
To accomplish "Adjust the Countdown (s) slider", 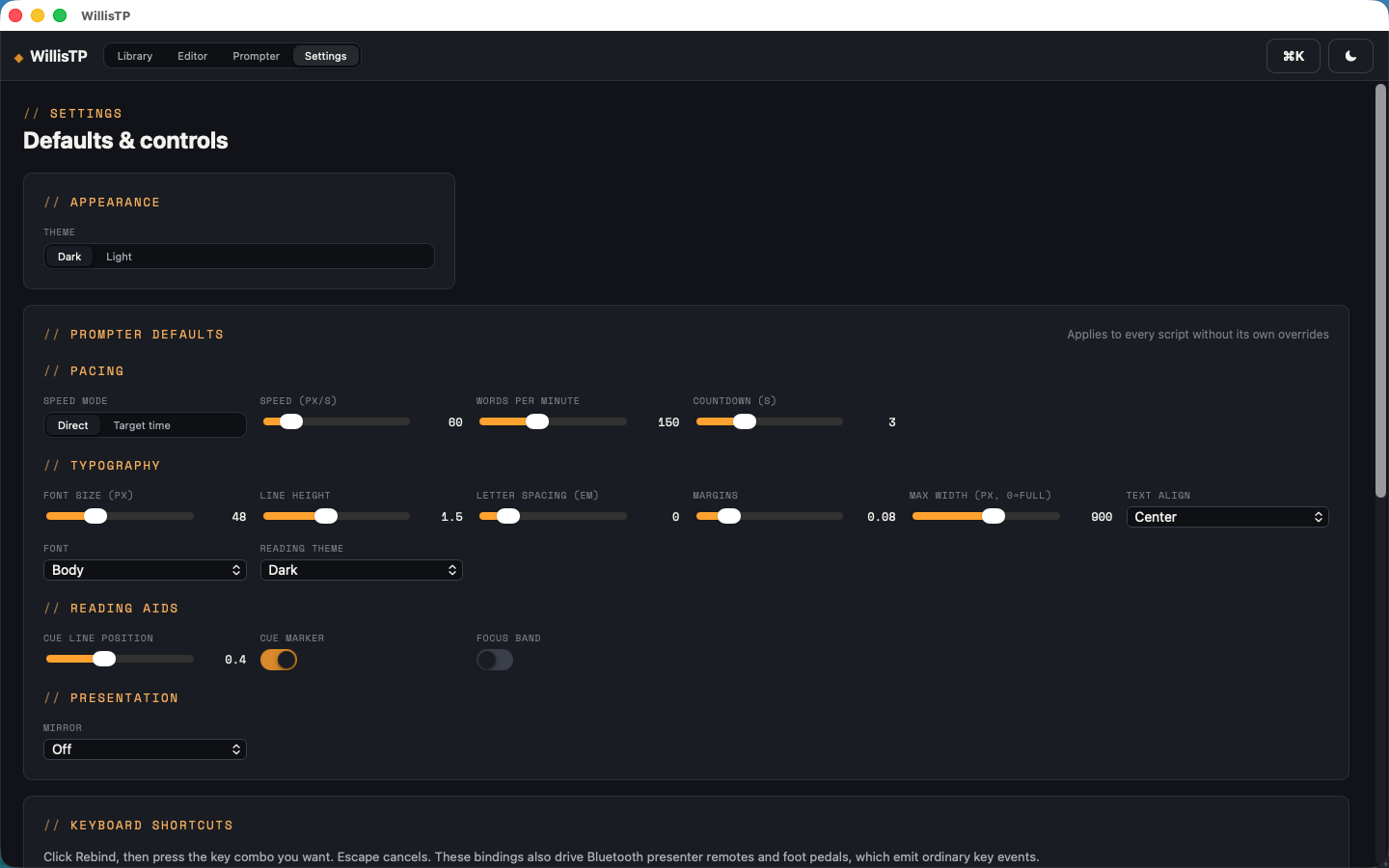I will (770, 421).
